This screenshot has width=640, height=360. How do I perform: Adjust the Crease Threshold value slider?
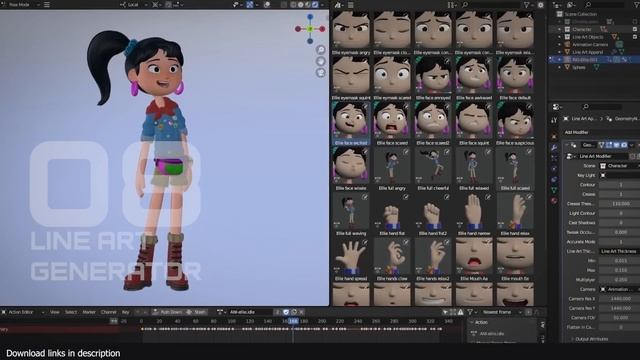click(x=620, y=204)
